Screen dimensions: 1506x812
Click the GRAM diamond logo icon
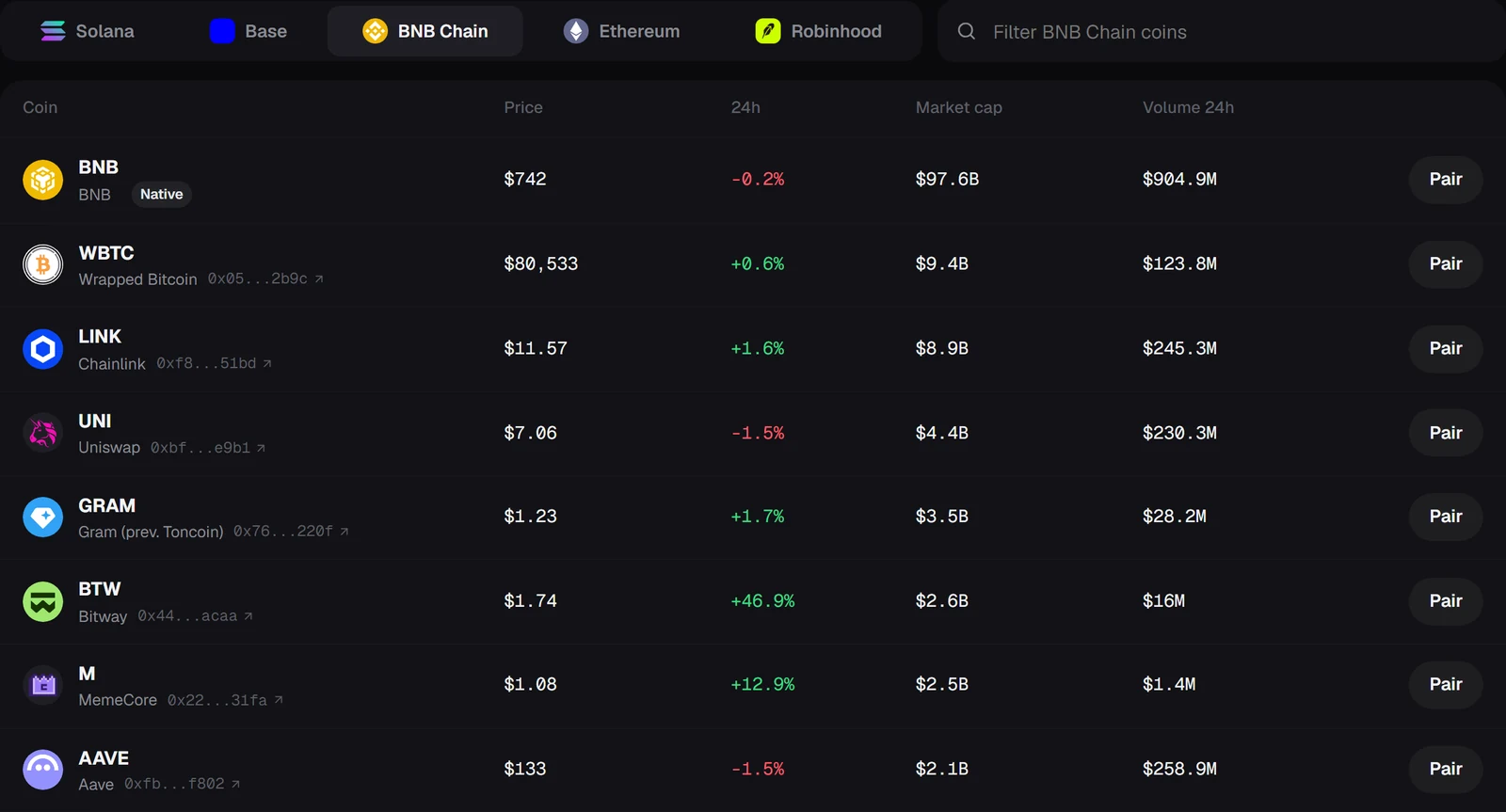42,517
